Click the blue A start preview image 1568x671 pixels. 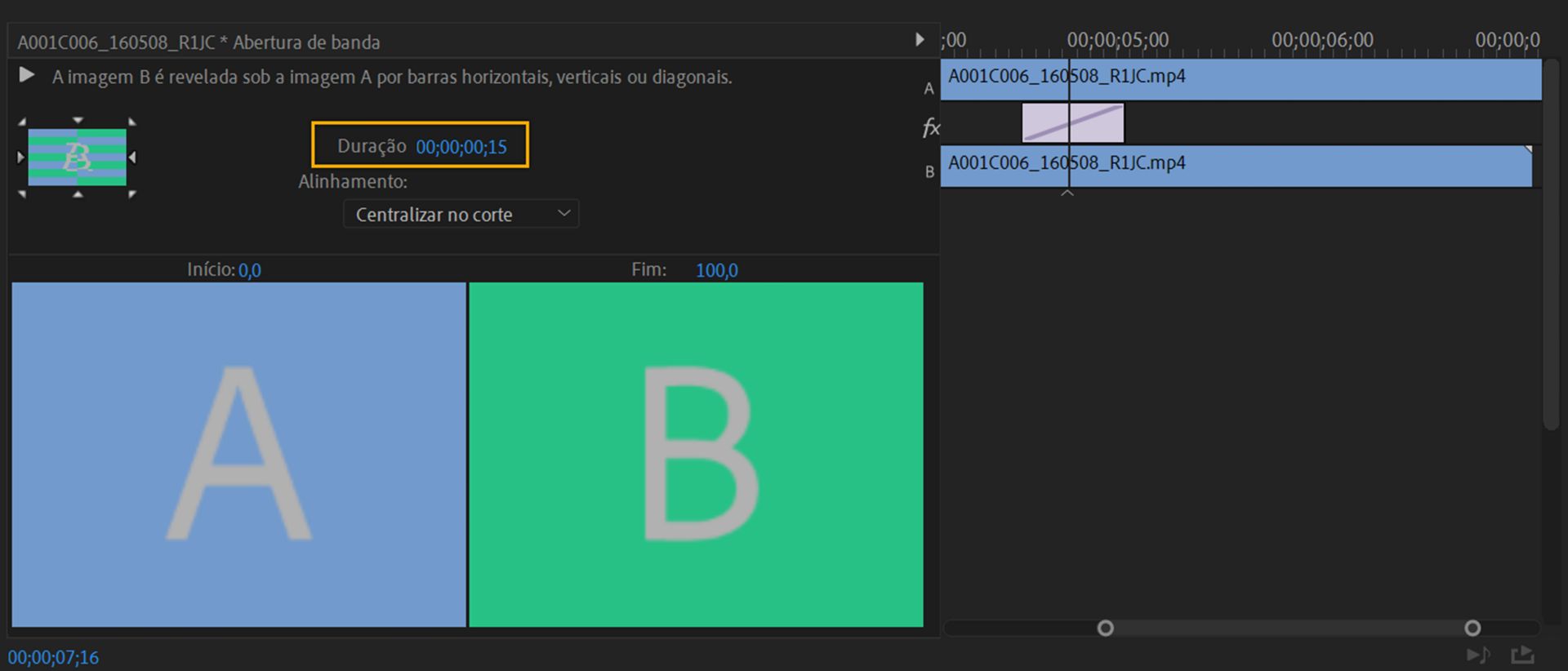(x=238, y=454)
